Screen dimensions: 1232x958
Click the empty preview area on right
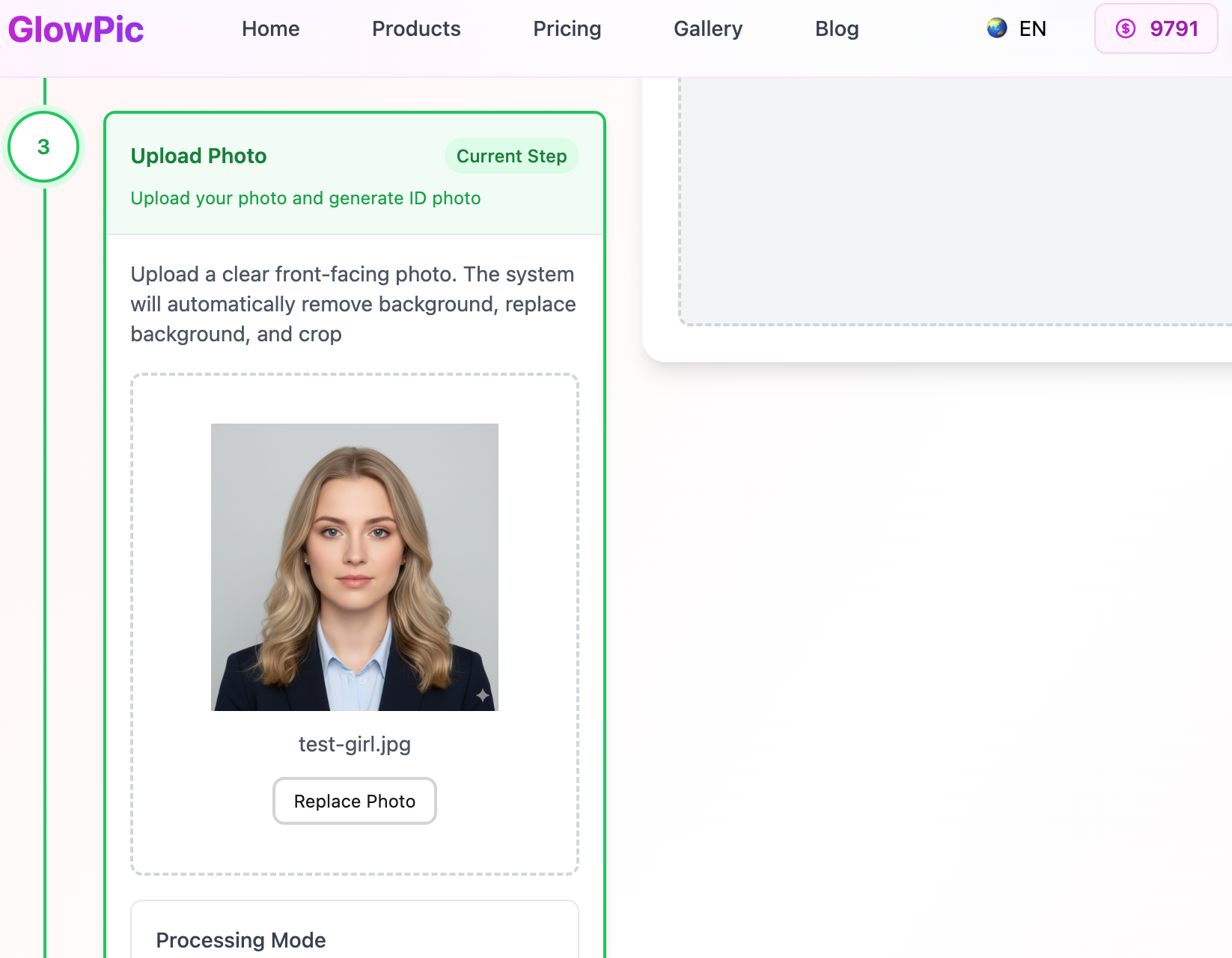point(954,202)
